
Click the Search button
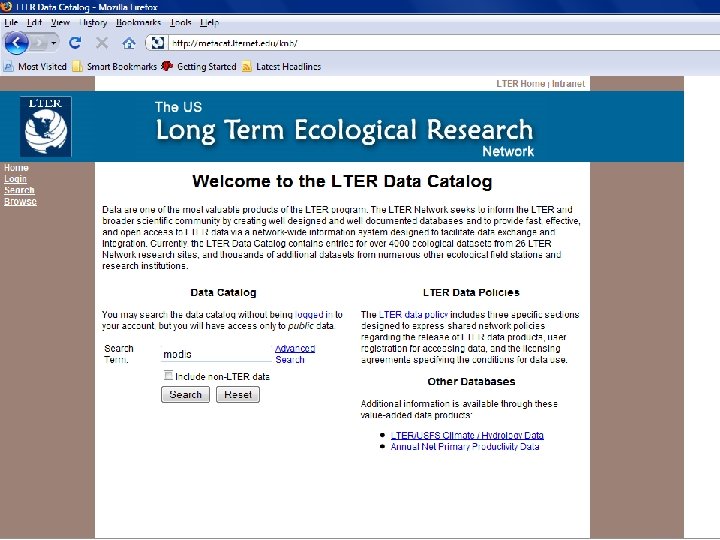[x=185, y=394]
